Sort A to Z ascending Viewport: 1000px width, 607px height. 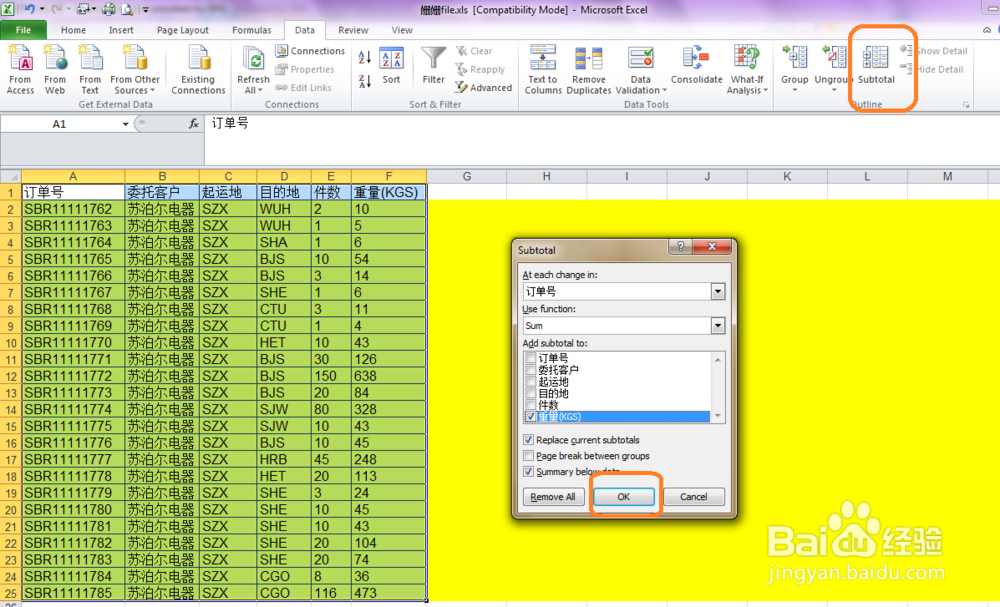[x=365, y=57]
